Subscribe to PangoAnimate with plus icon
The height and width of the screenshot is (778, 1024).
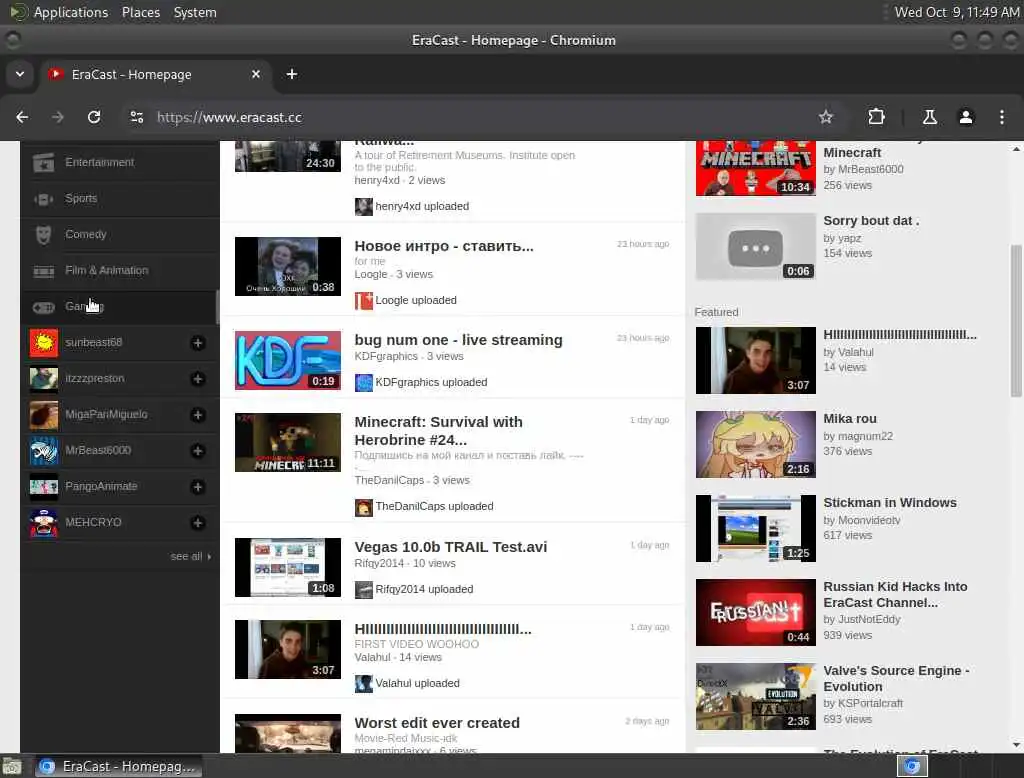[198, 487]
